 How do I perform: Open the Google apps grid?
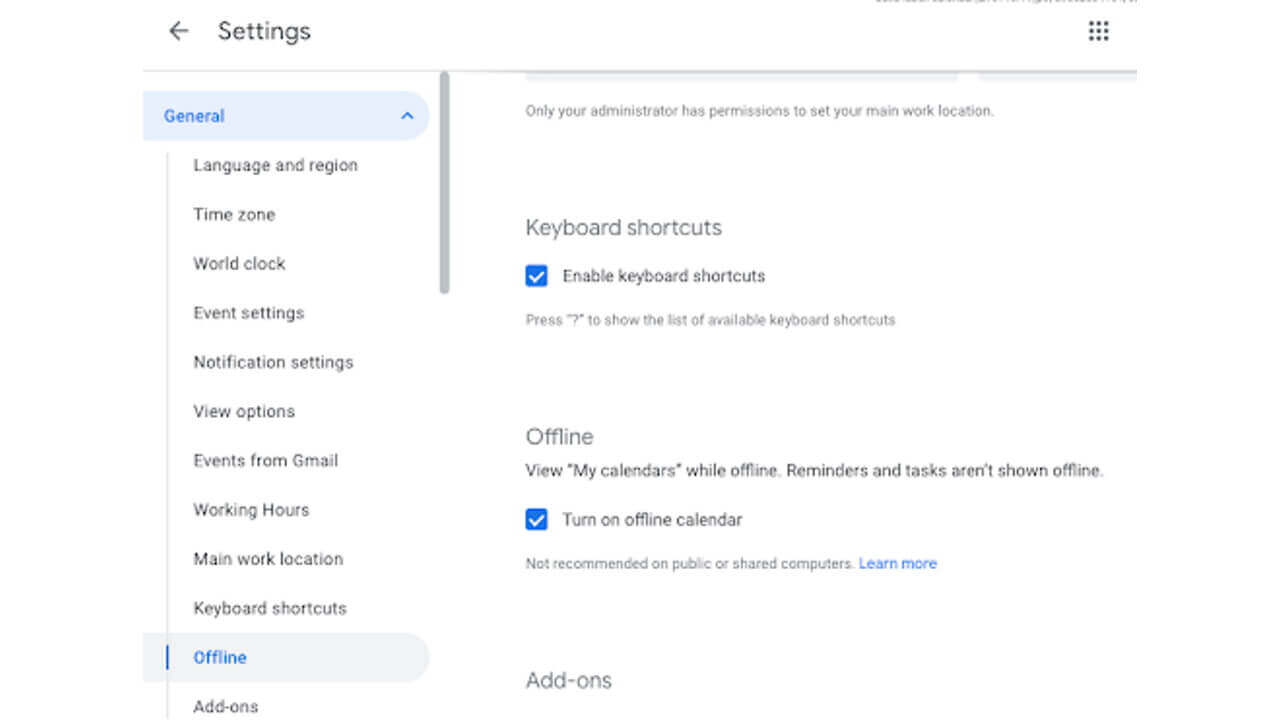point(1098,31)
